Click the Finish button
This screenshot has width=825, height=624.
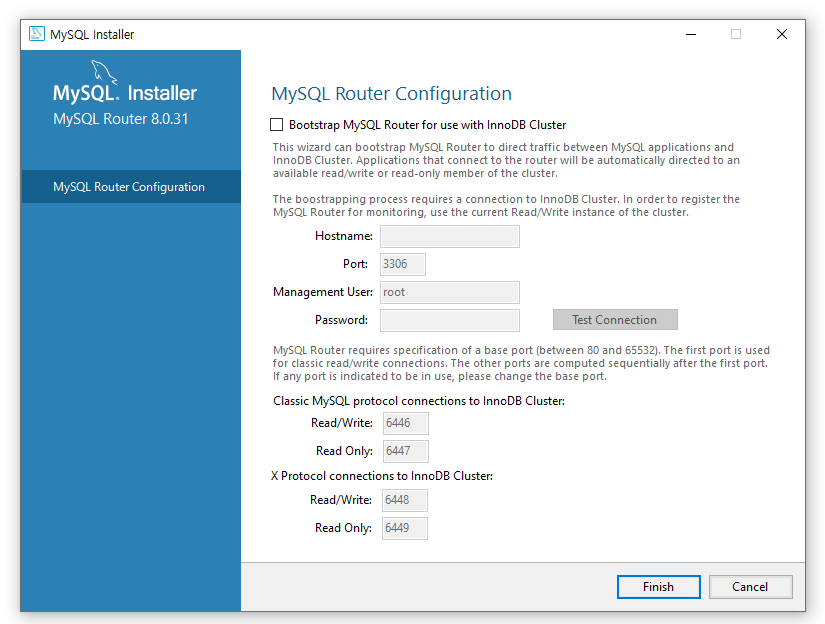(x=658, y=587)
